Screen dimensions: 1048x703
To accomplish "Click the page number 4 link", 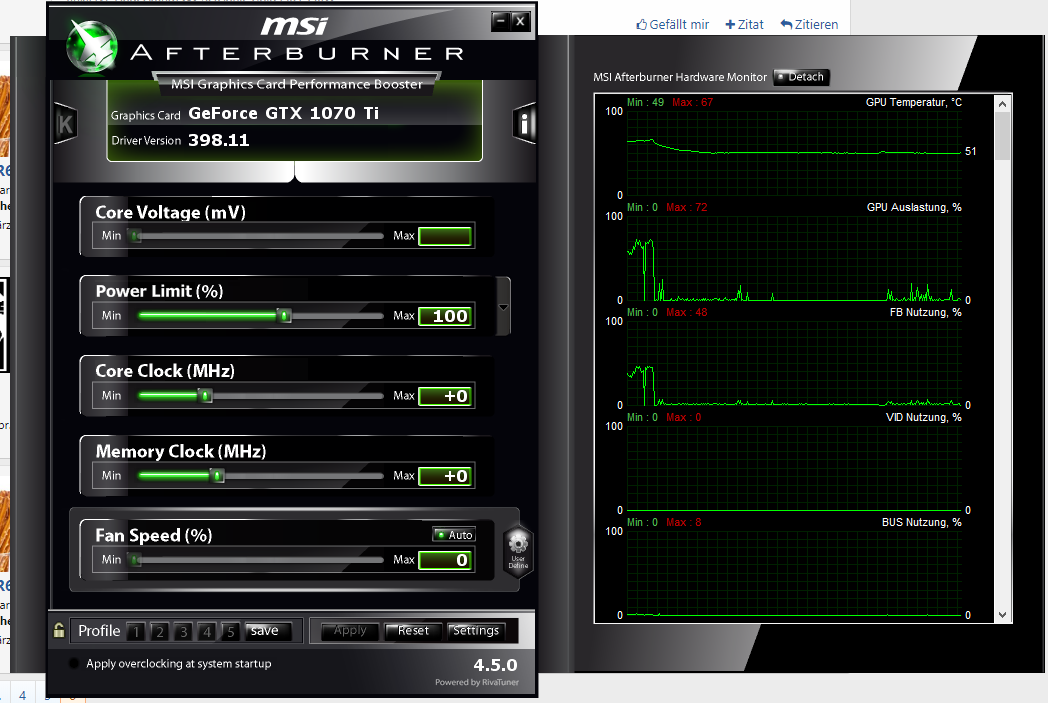I will click(22, 696).
